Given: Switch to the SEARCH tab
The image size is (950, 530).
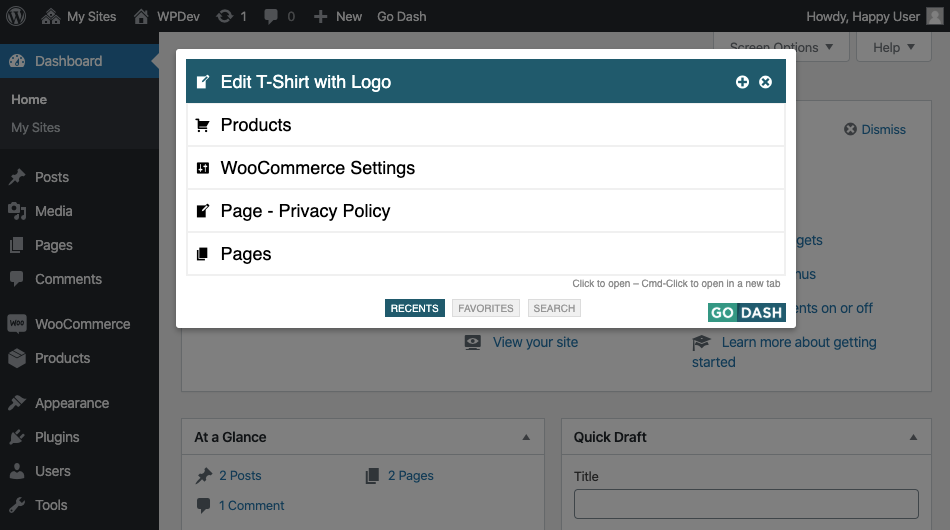Looking at the screenshot, I should 554,308.
